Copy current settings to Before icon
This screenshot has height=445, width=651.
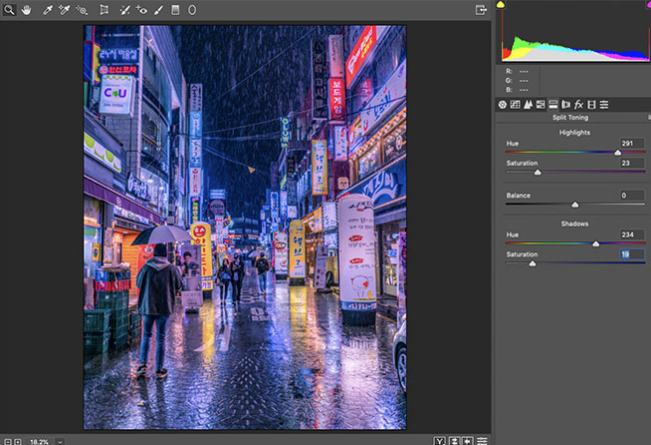click(467, 441)
